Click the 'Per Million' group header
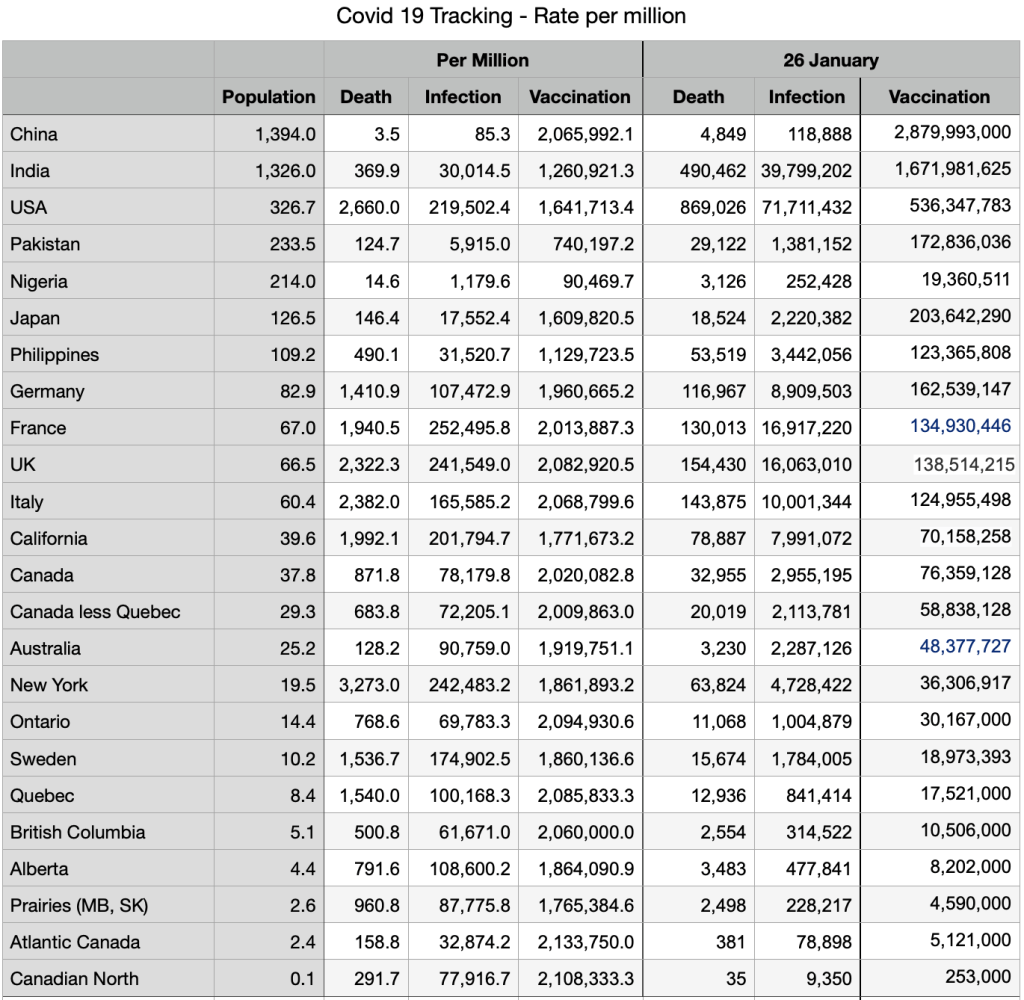1024x1000 pixels. [482, 60]
